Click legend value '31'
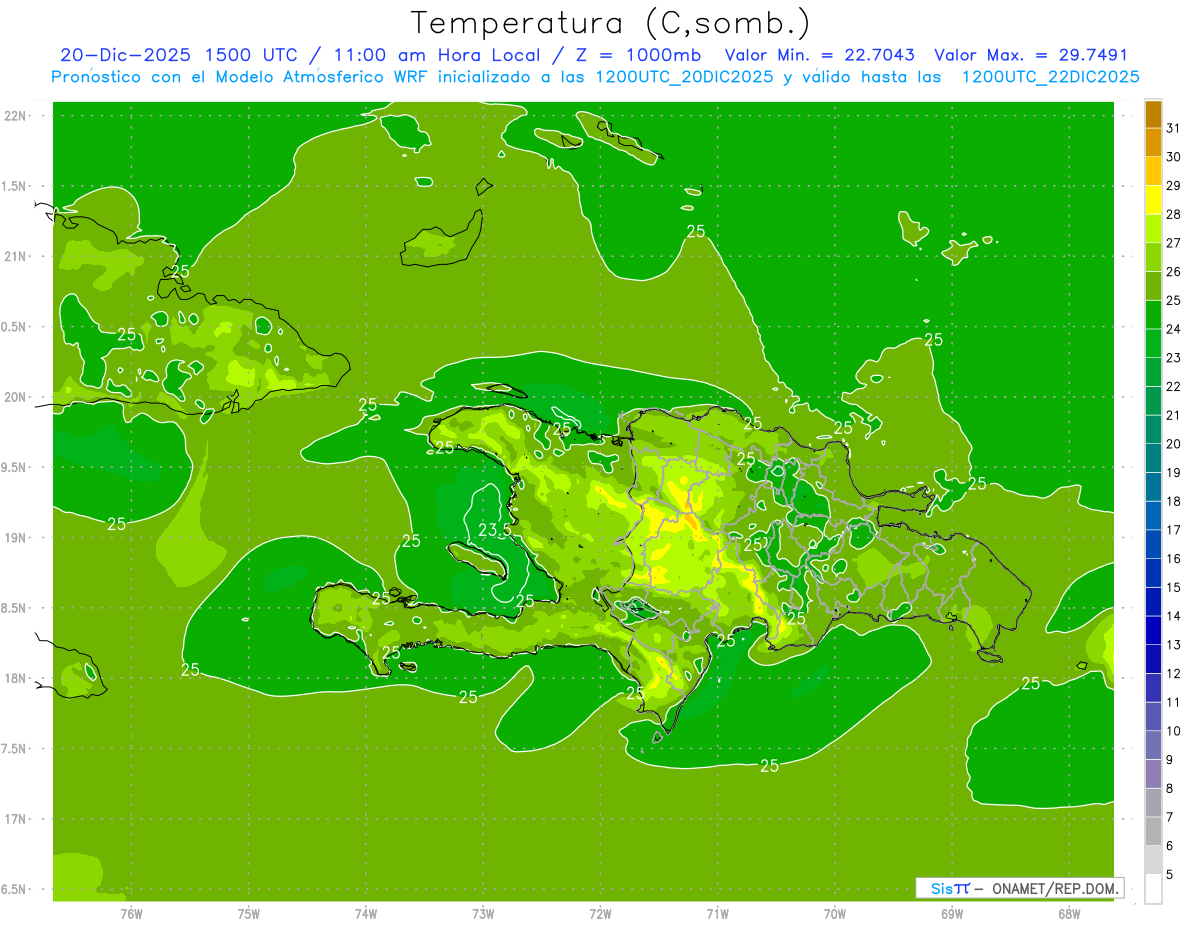 click(x=1173, y=128)
